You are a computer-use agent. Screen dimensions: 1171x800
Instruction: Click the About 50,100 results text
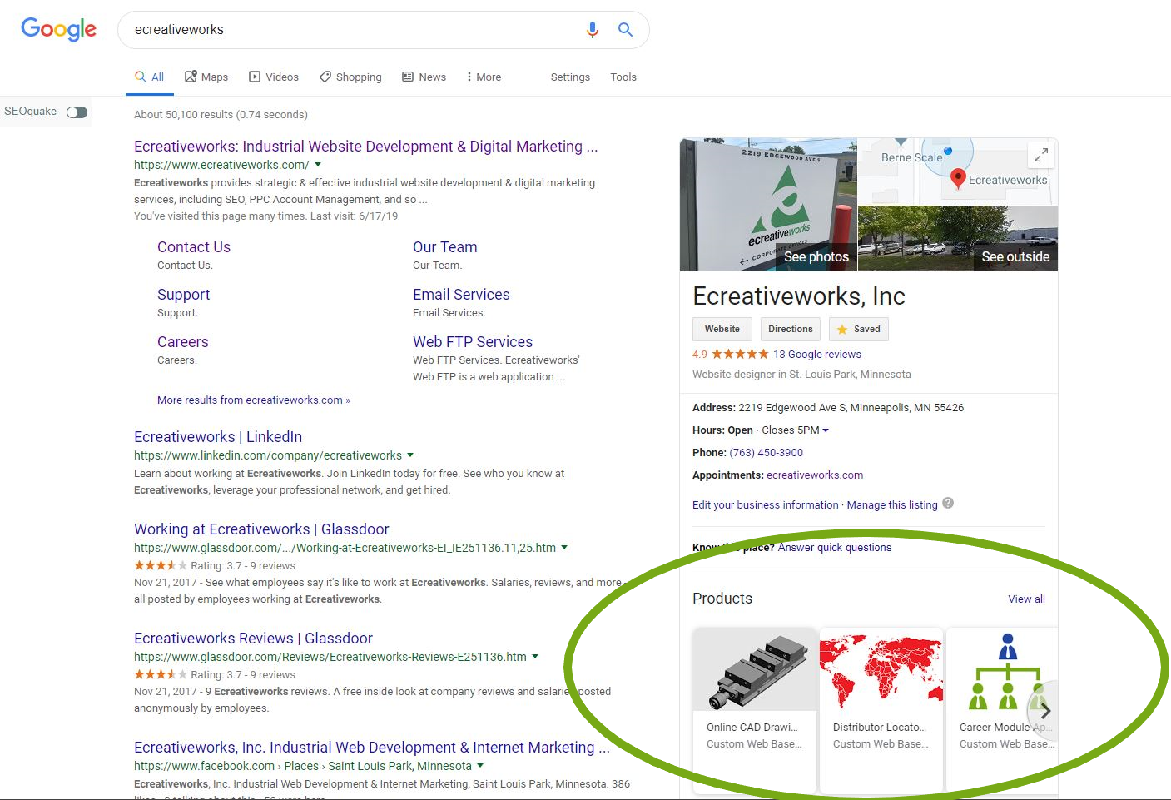[220, 114]
